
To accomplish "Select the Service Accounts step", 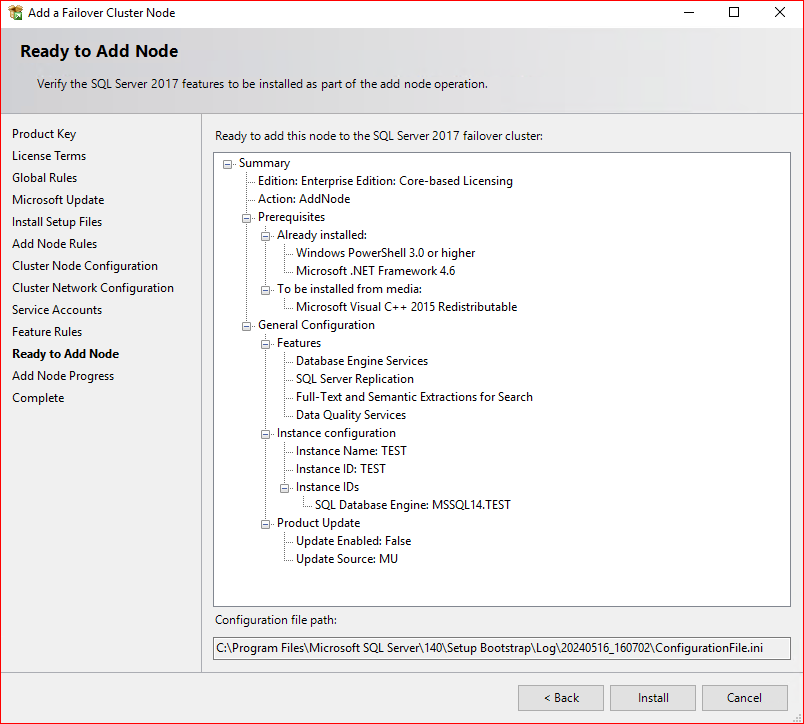I will click(57, 310).
